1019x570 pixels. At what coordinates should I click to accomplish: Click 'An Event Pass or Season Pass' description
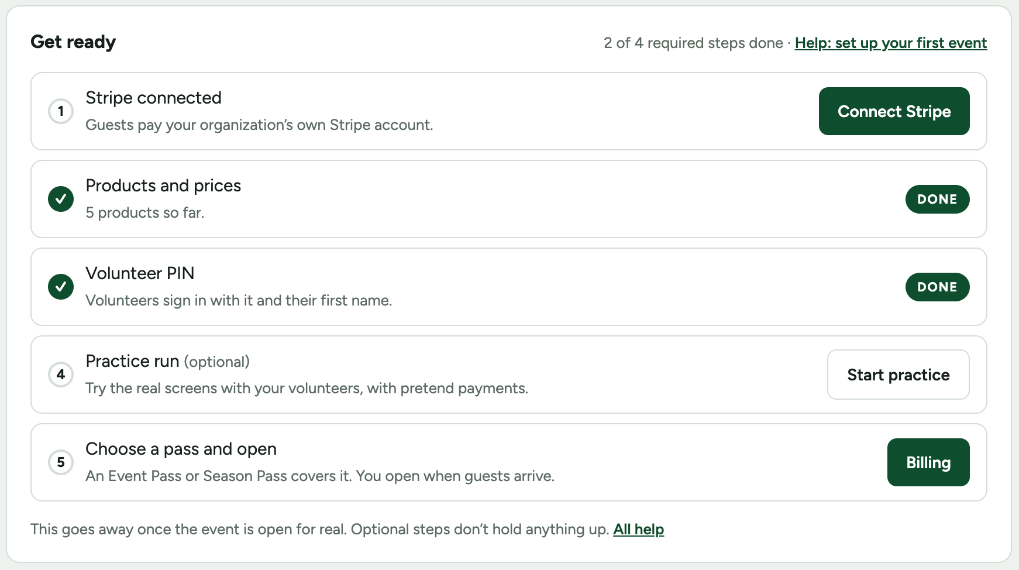click(320, 476)
